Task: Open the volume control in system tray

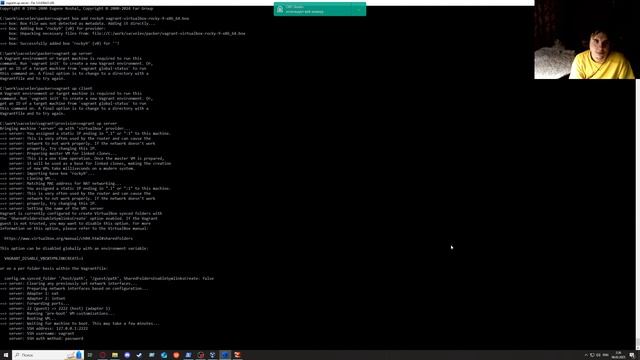Action: 598,355
